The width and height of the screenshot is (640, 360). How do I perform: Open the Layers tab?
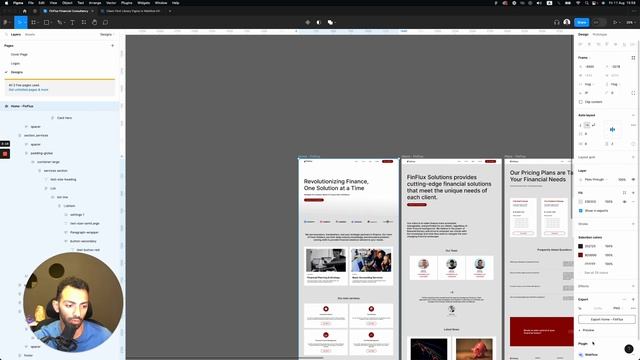point(16,35)
